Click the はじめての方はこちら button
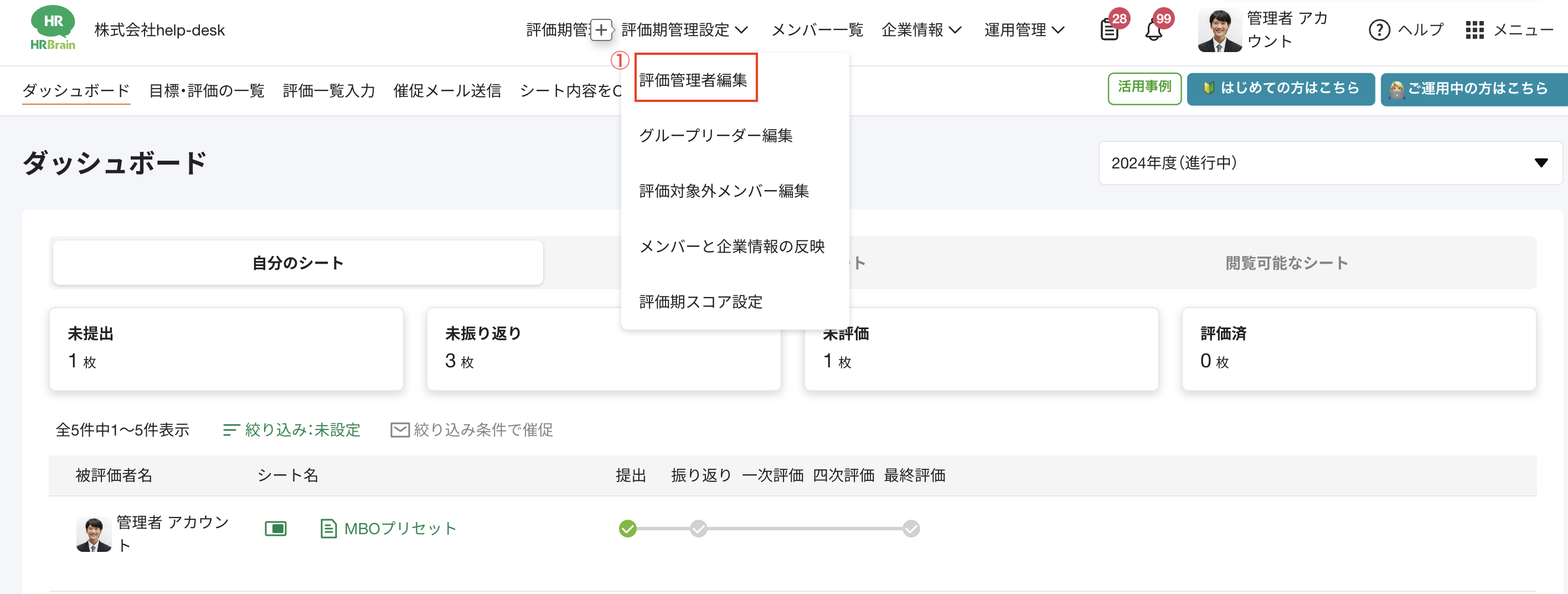The image size is (1568, 594). tap(1280, 88)
